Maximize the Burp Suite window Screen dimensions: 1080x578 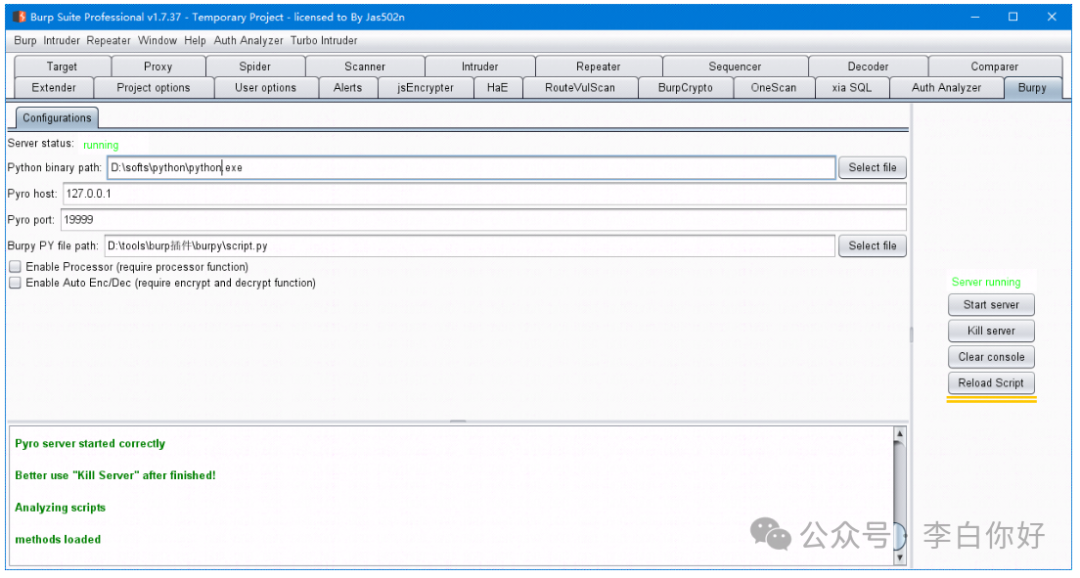(x=1013, y=17)
